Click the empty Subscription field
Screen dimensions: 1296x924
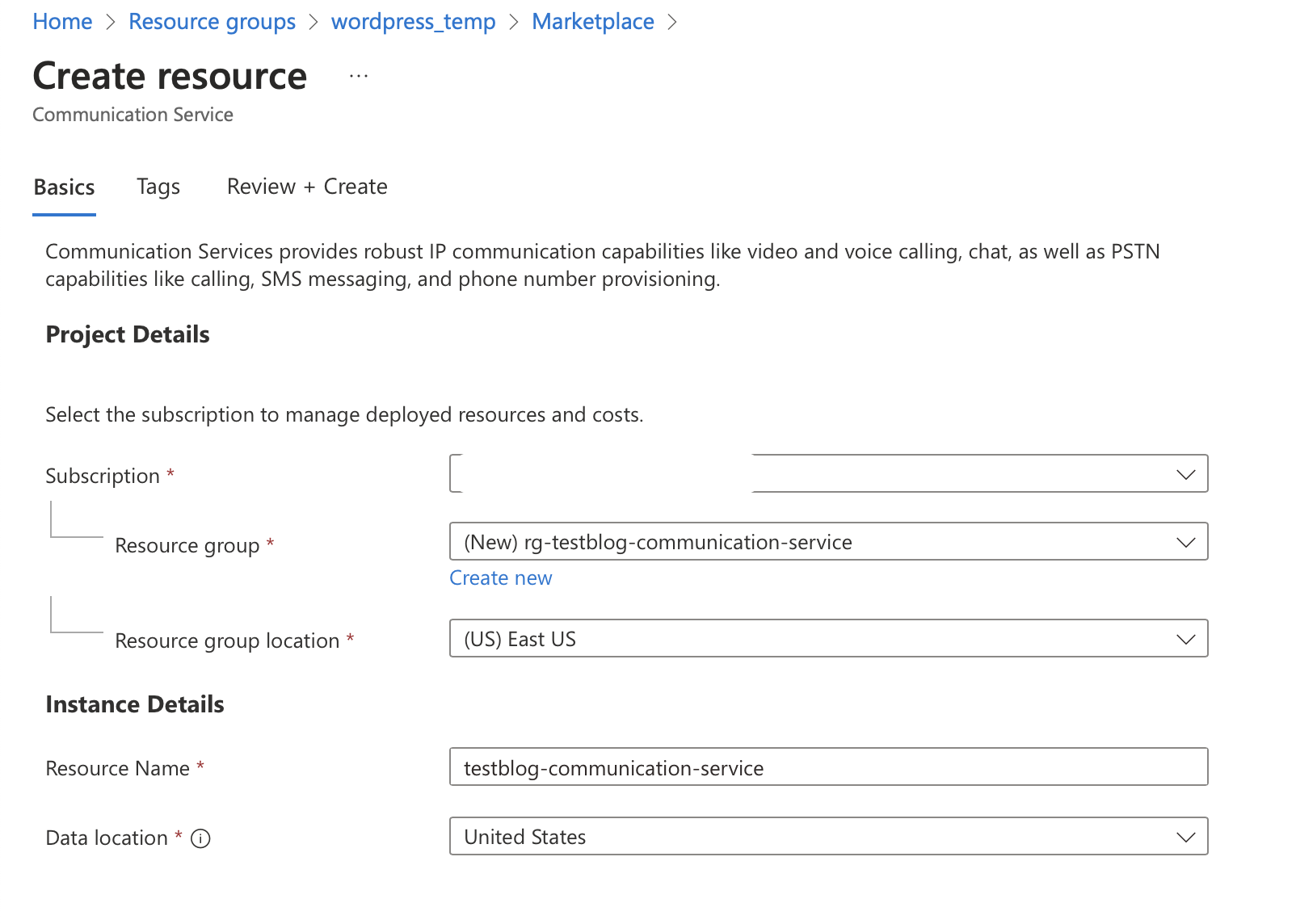606,474
